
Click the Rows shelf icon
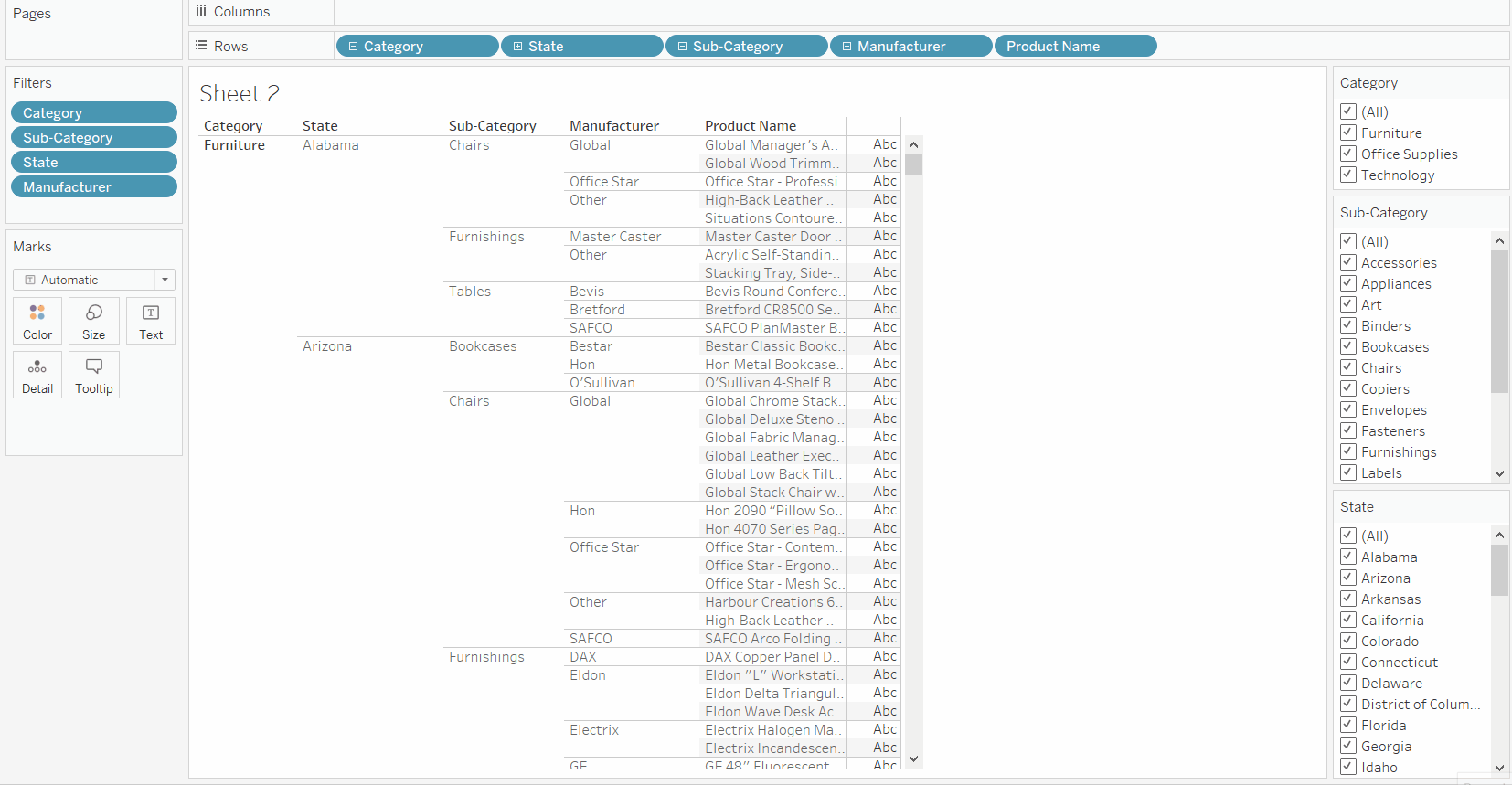201,46
